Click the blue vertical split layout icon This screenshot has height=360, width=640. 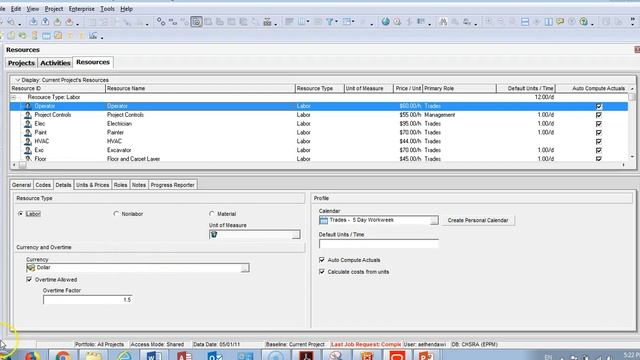549,22
